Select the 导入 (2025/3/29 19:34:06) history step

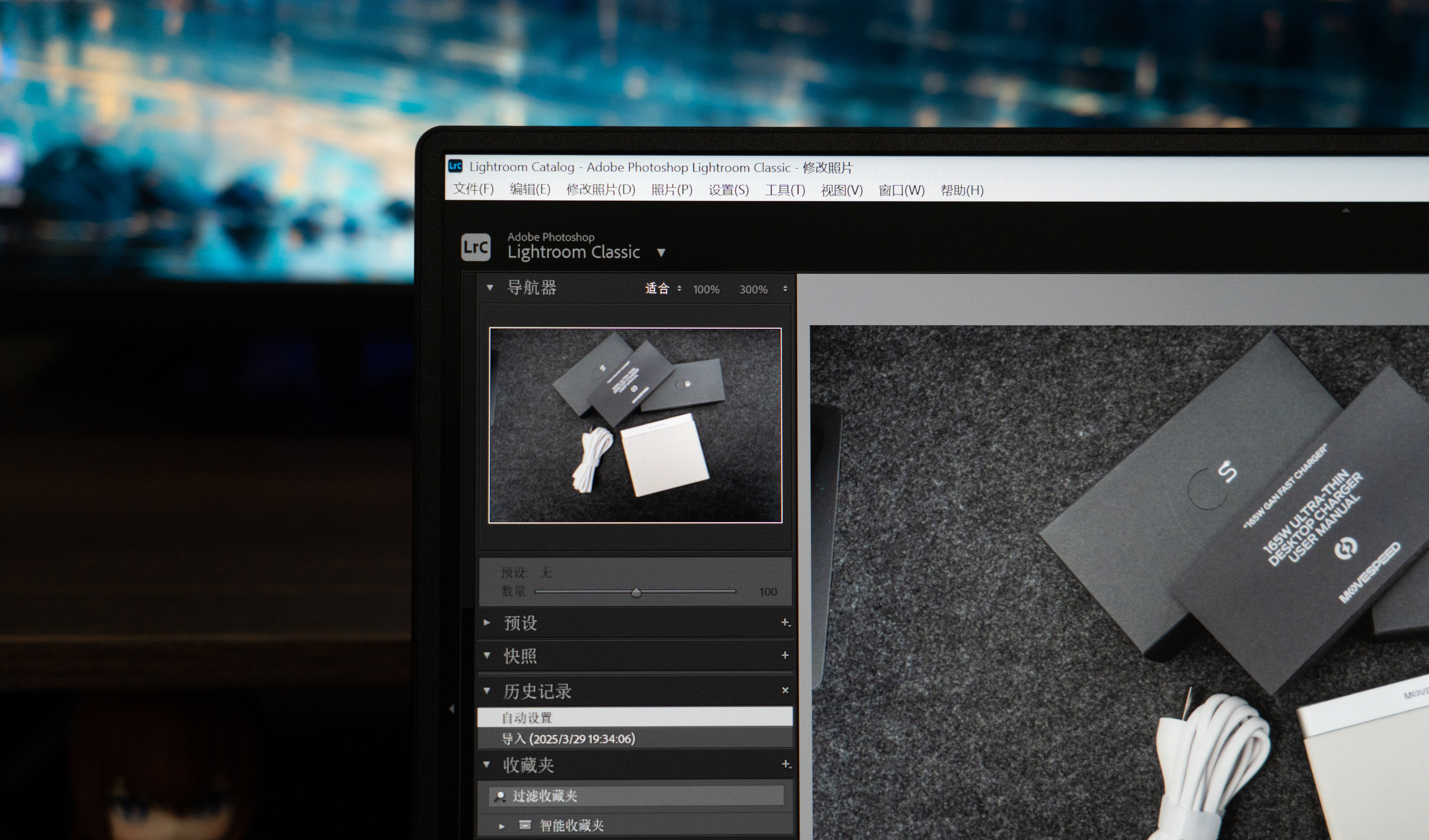[x=635, y=739]
